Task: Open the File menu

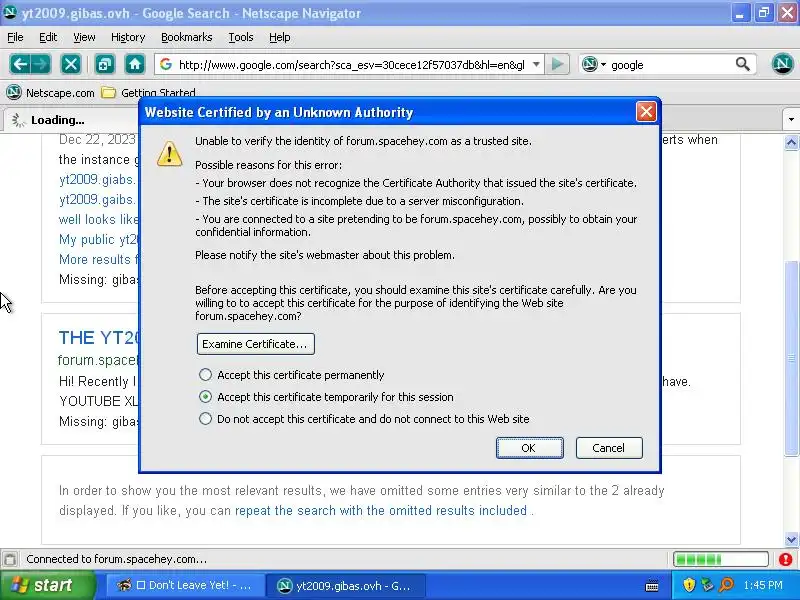Action: [x=15, y=37]
